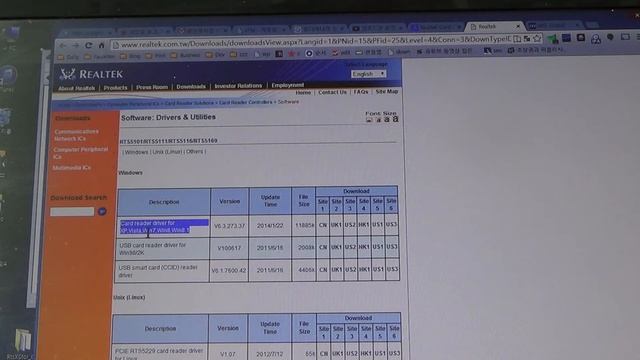This screenshot has width=640, height=360.
Task: Jump to Unix (Linux) section anchor link
Action: tap(167, 152)
